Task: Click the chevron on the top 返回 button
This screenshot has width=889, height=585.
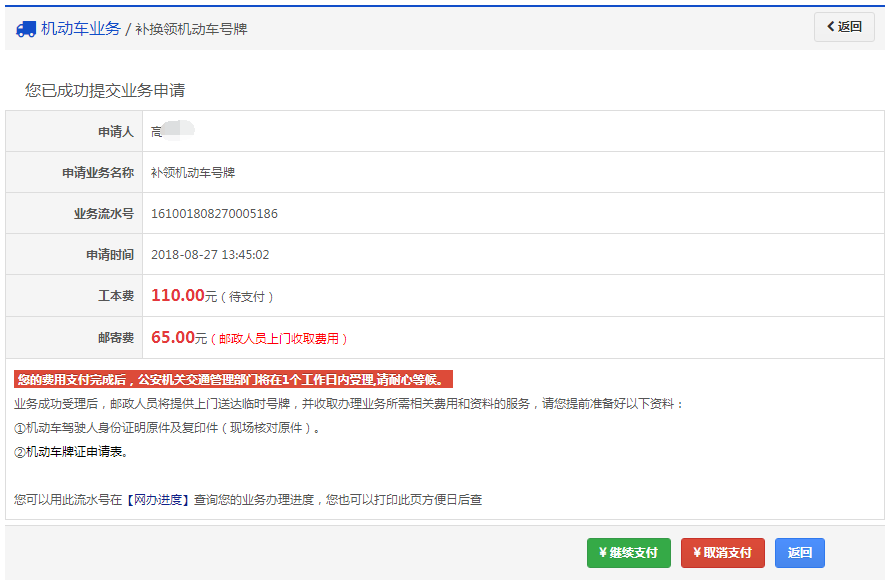Action: click(x=830, y=27)
